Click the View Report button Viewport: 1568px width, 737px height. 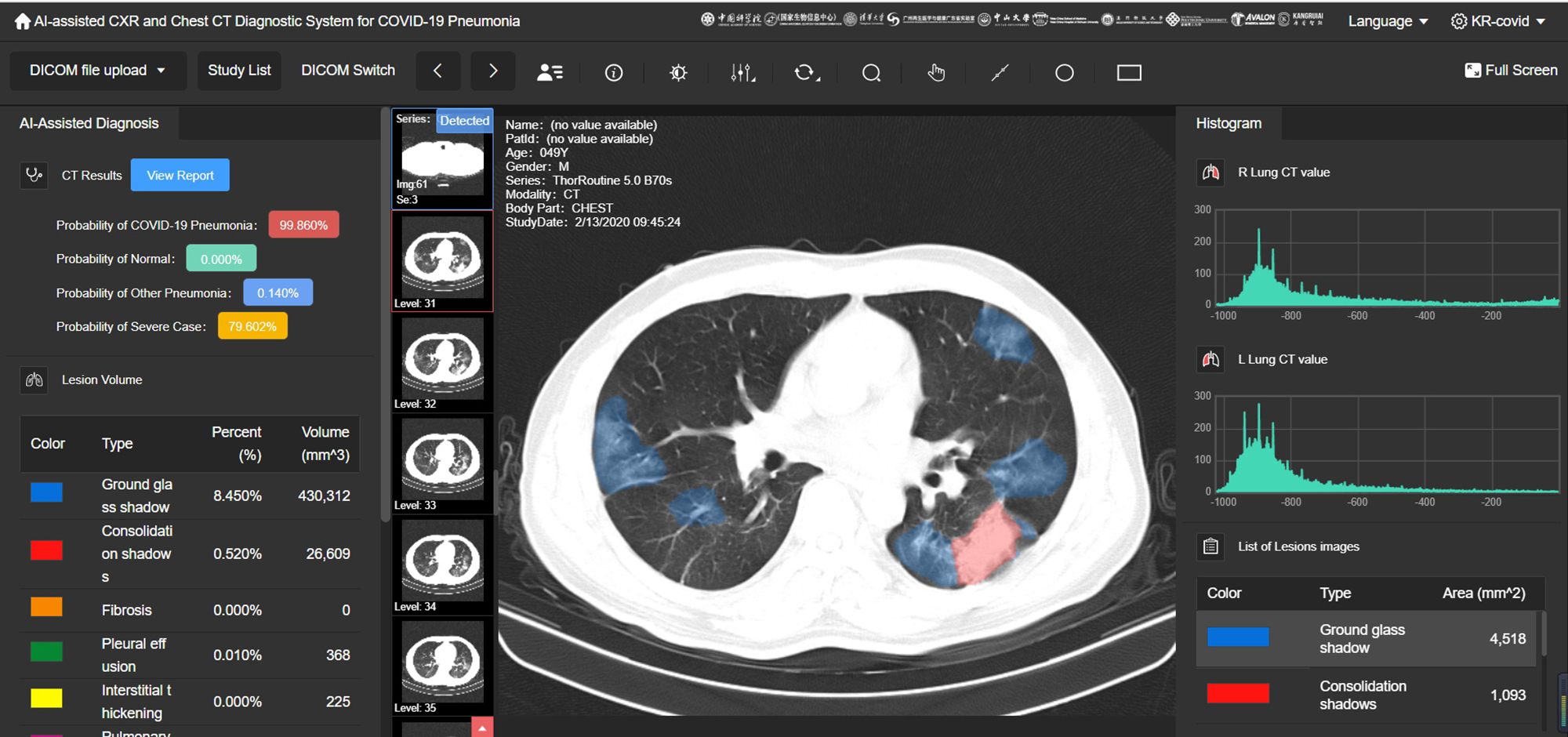(180, 175)
